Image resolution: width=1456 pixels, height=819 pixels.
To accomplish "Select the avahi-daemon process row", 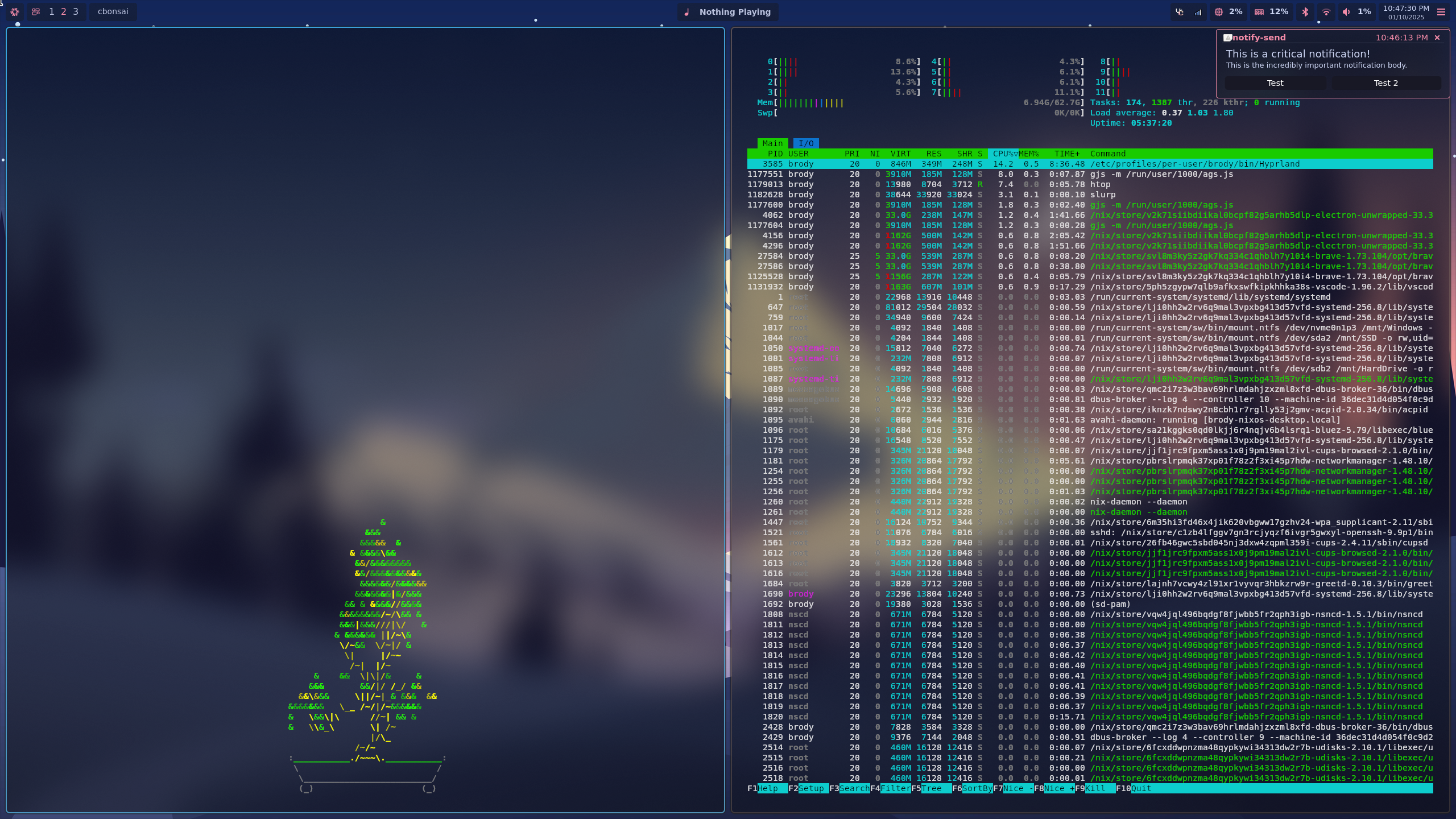I will click(x=1090, y=420).
